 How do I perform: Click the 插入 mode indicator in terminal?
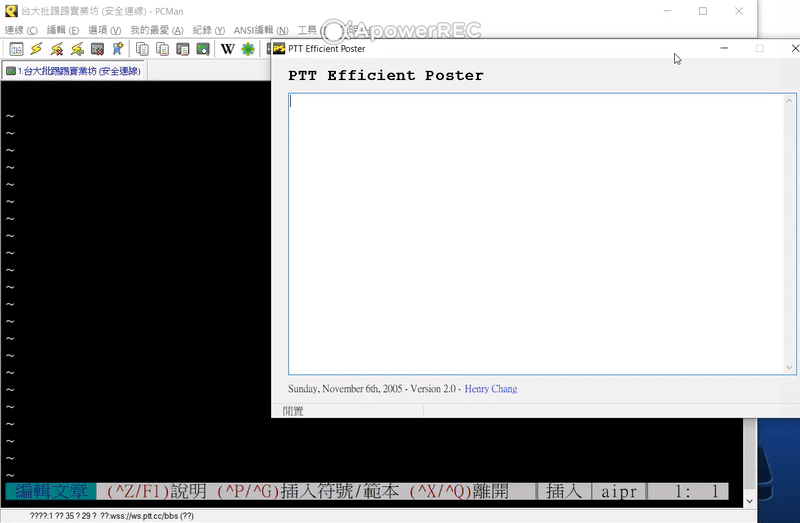pos(564,491)
